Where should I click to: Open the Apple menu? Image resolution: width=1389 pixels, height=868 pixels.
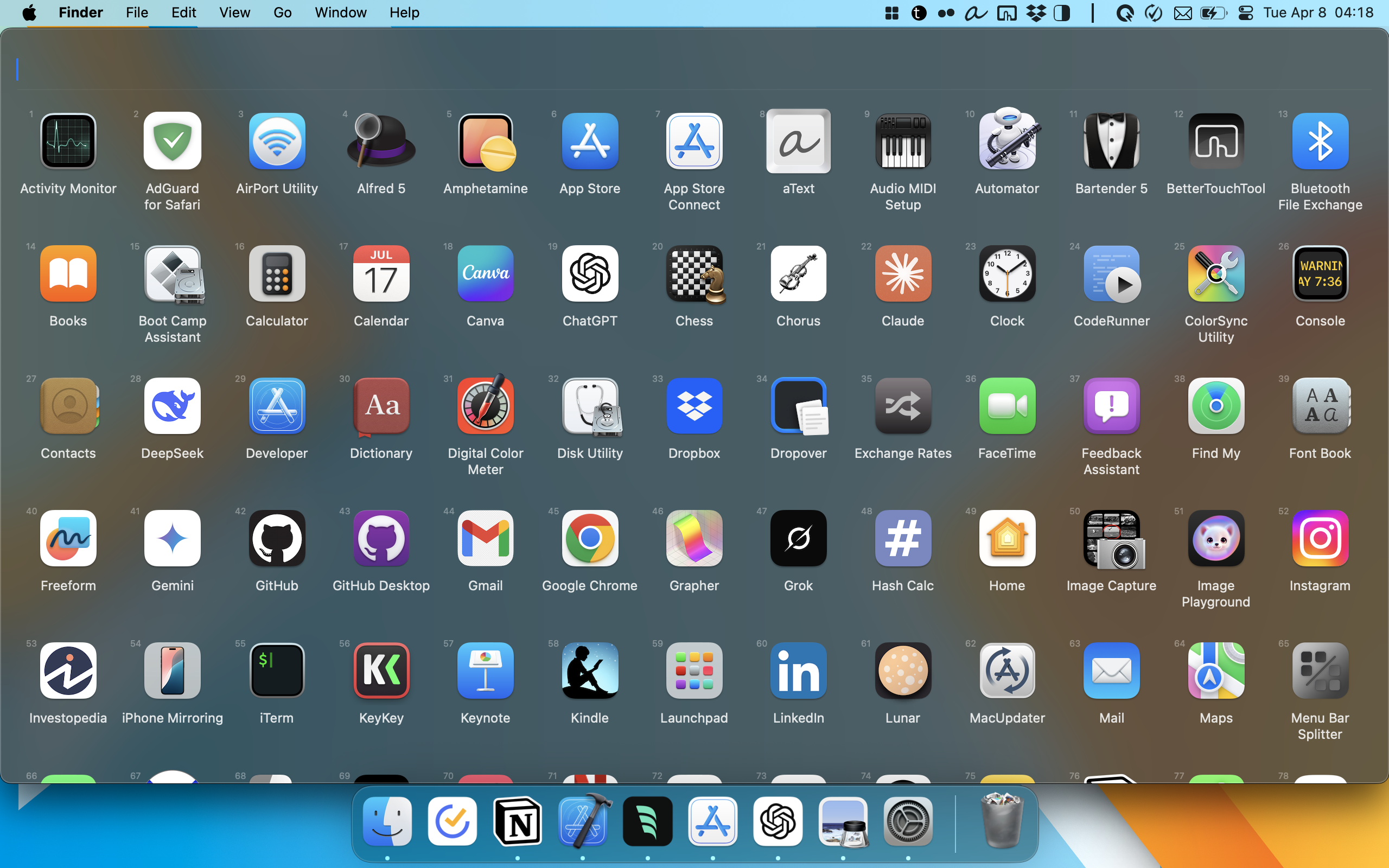click(x=30, y=12)
